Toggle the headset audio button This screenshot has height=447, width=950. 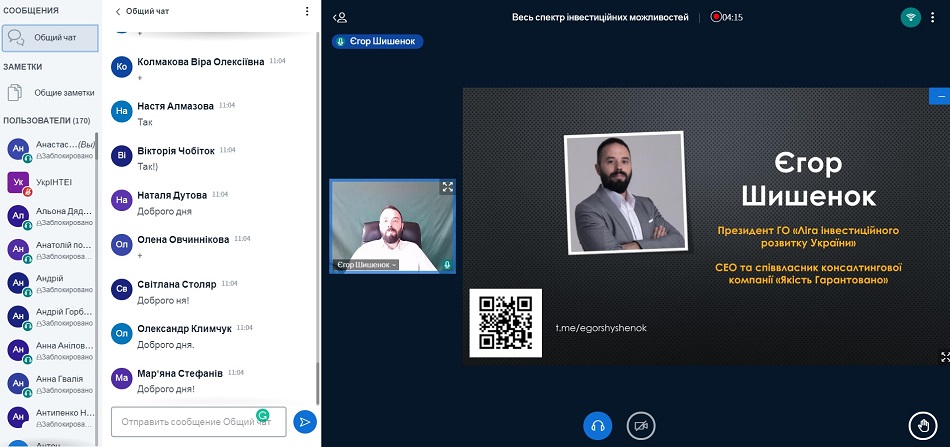pos(597,426)
